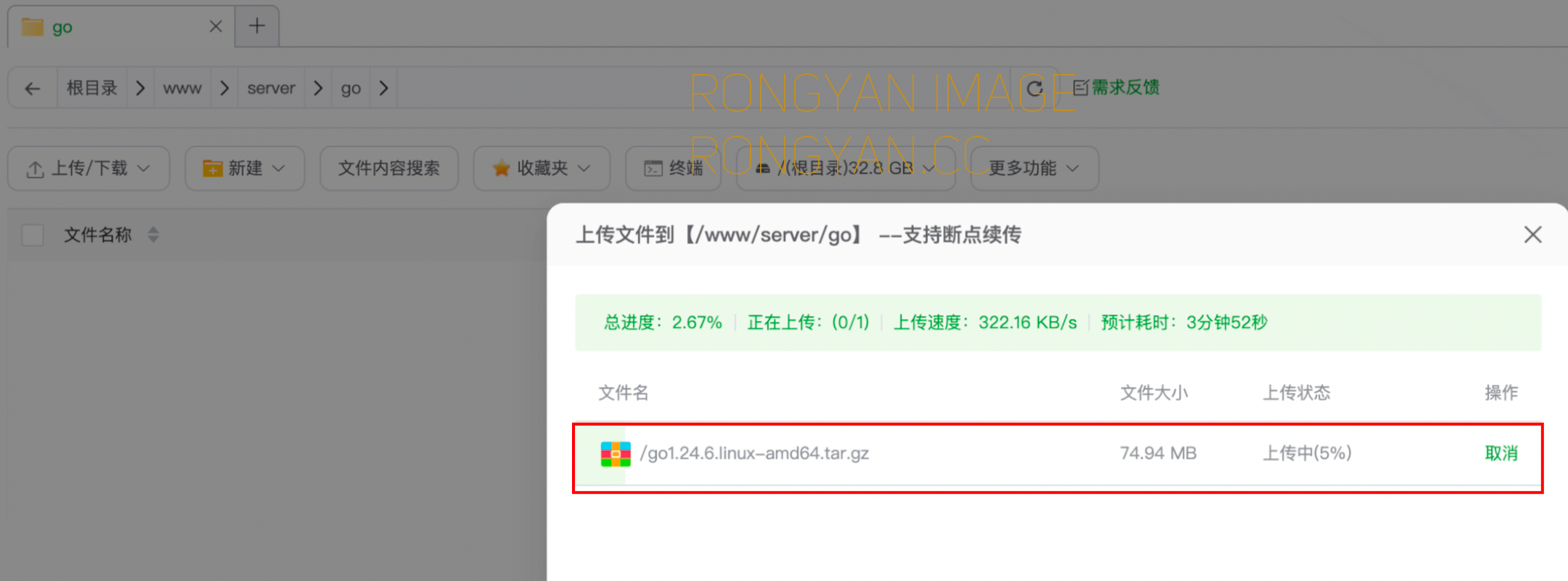This screenshot has width=1568, height=581.
Task: Click 上传速度 322.16 KB/s text
Action: click(985, 322)
